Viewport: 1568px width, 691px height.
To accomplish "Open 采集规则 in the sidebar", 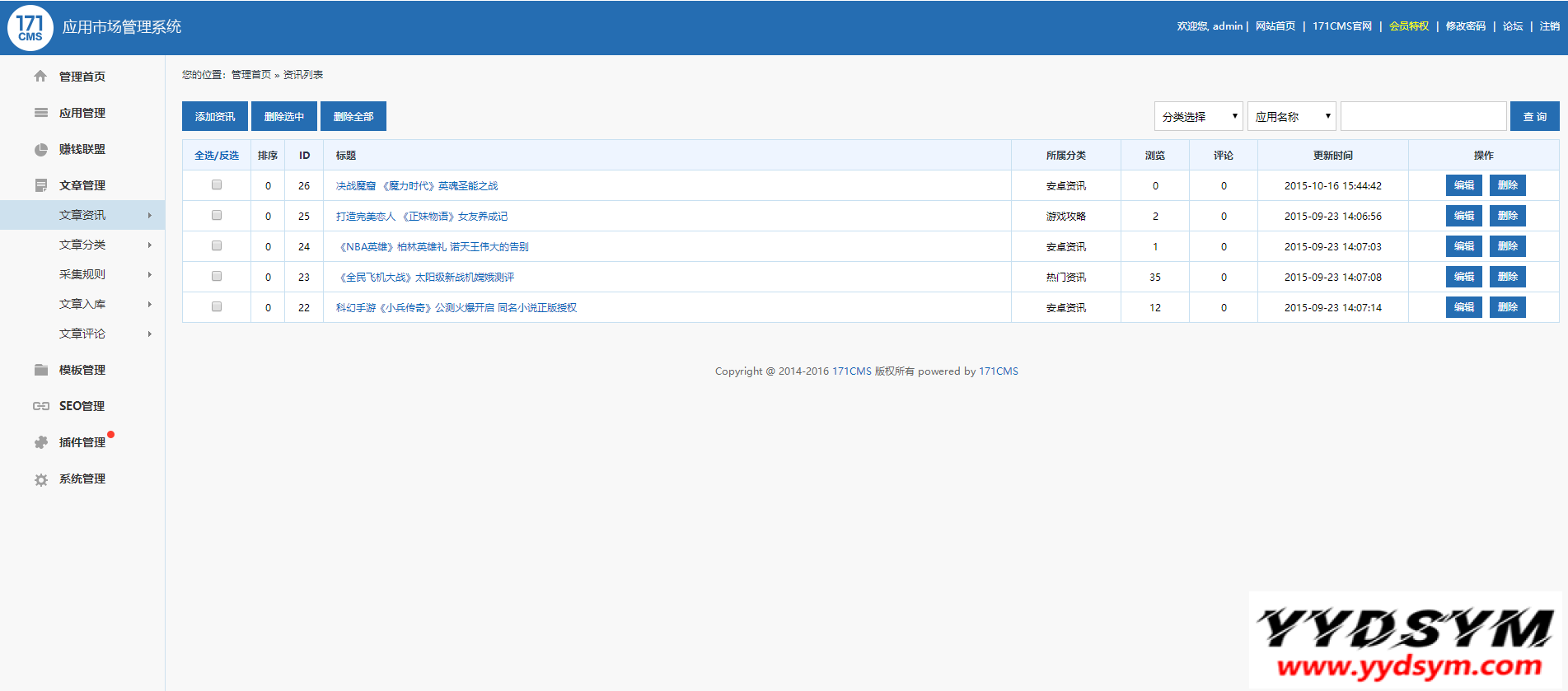I will point(82,274).
